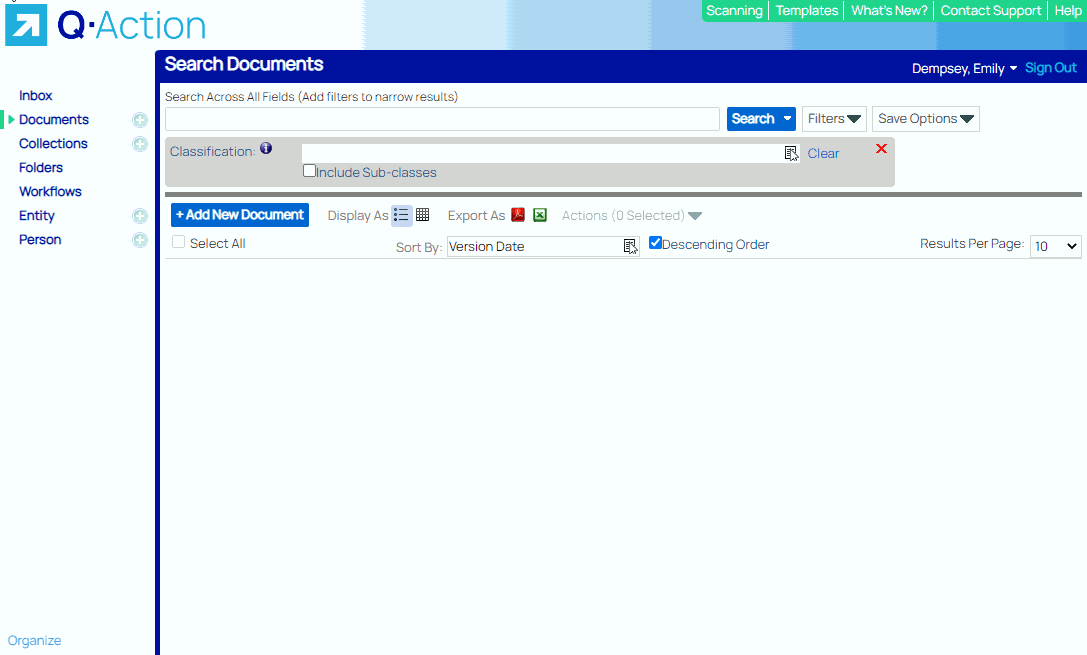This screenshot has height=655, width=1087.
Task: Uncheck Descending Order checkbox
Action: pos(656,243)
